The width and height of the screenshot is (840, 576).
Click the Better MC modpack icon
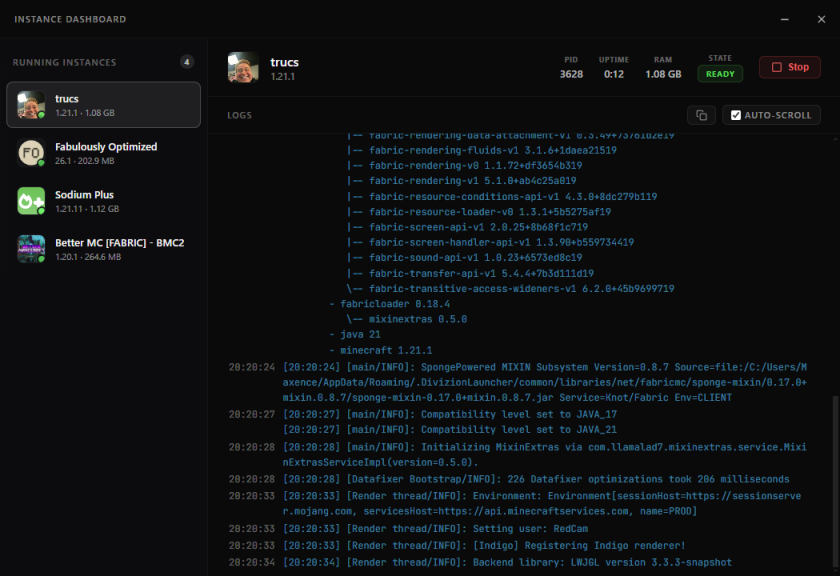(31, 249)
